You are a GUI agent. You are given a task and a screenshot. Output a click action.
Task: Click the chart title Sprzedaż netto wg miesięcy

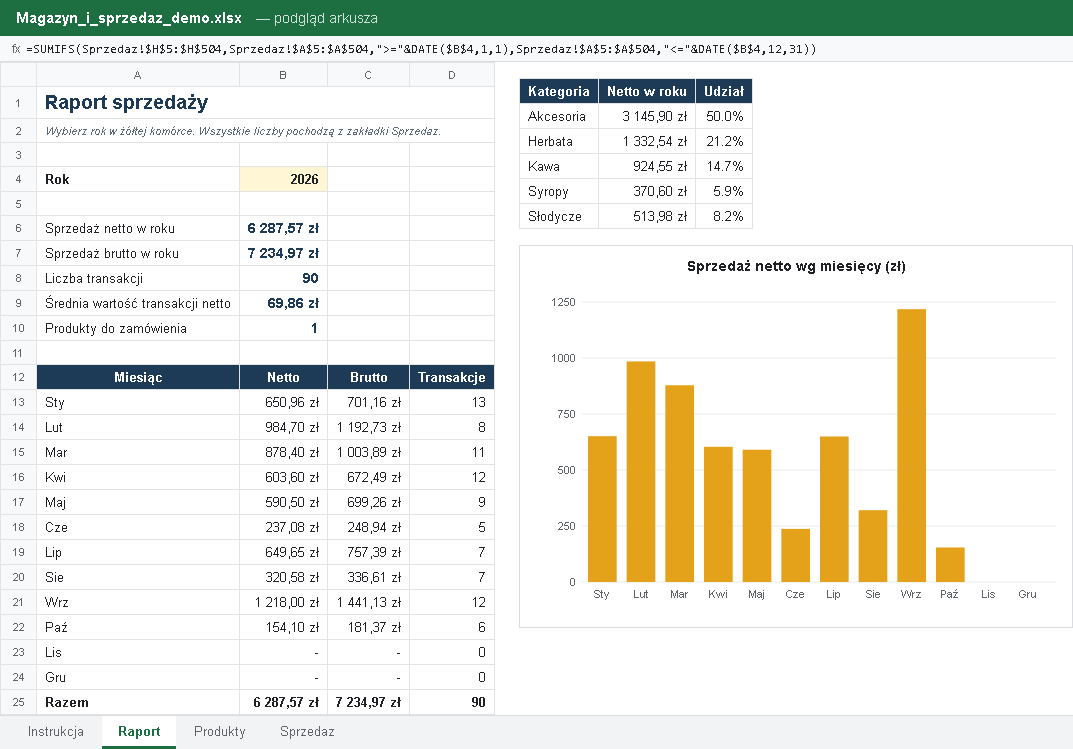[x=796, y=266]
